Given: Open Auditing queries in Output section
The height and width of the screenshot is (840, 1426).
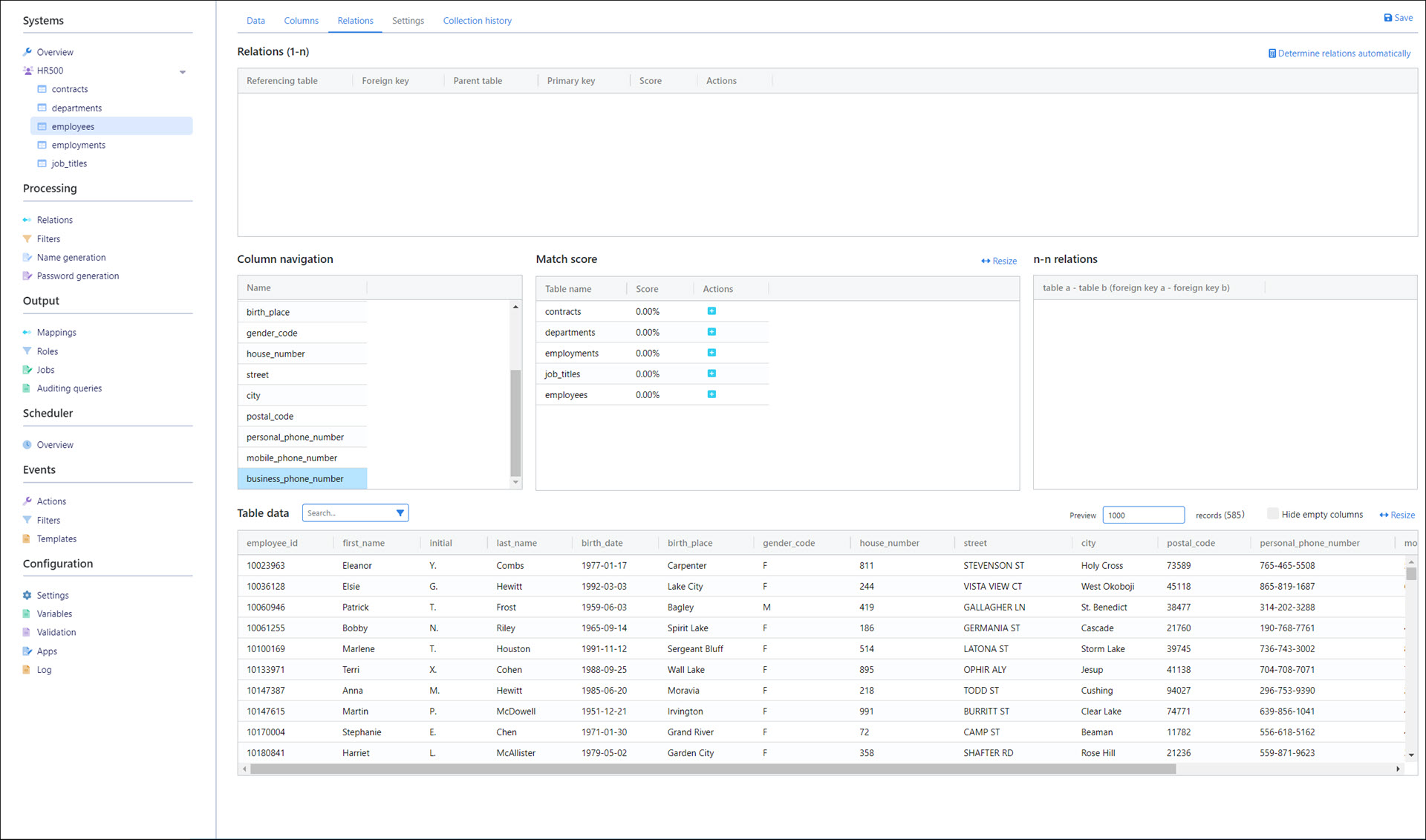Looking at the screenshot, I should click(69, 388).
